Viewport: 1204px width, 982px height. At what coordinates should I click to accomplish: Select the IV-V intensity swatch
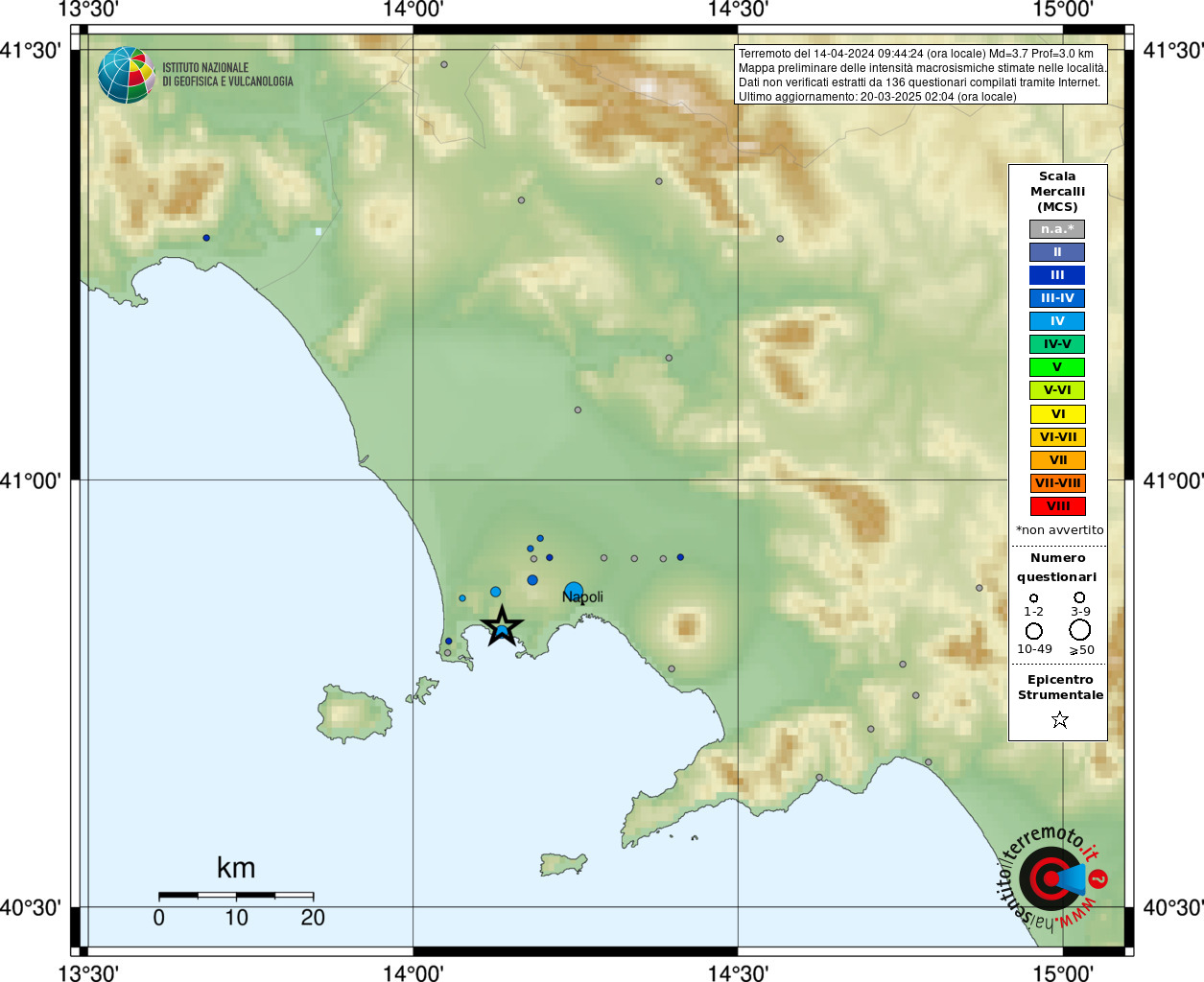[x=1057, y=344]
